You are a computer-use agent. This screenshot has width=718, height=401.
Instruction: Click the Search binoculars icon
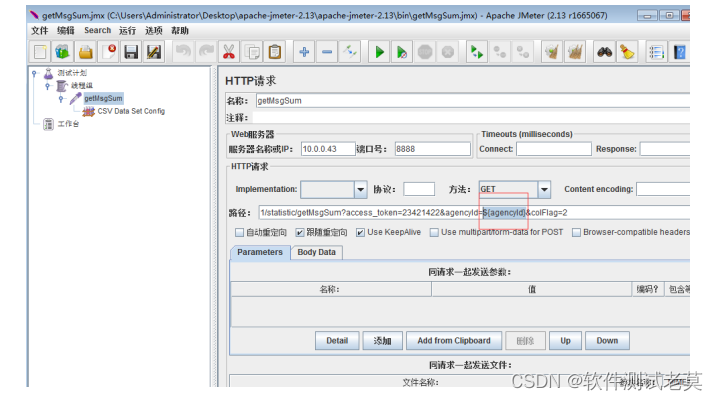[604, 52]
